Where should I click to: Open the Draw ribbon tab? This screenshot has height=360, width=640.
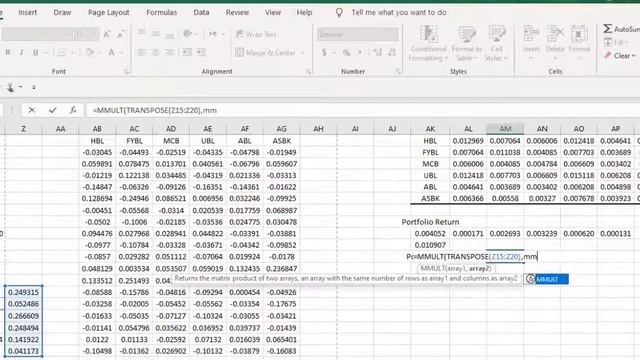pos(62,12)
